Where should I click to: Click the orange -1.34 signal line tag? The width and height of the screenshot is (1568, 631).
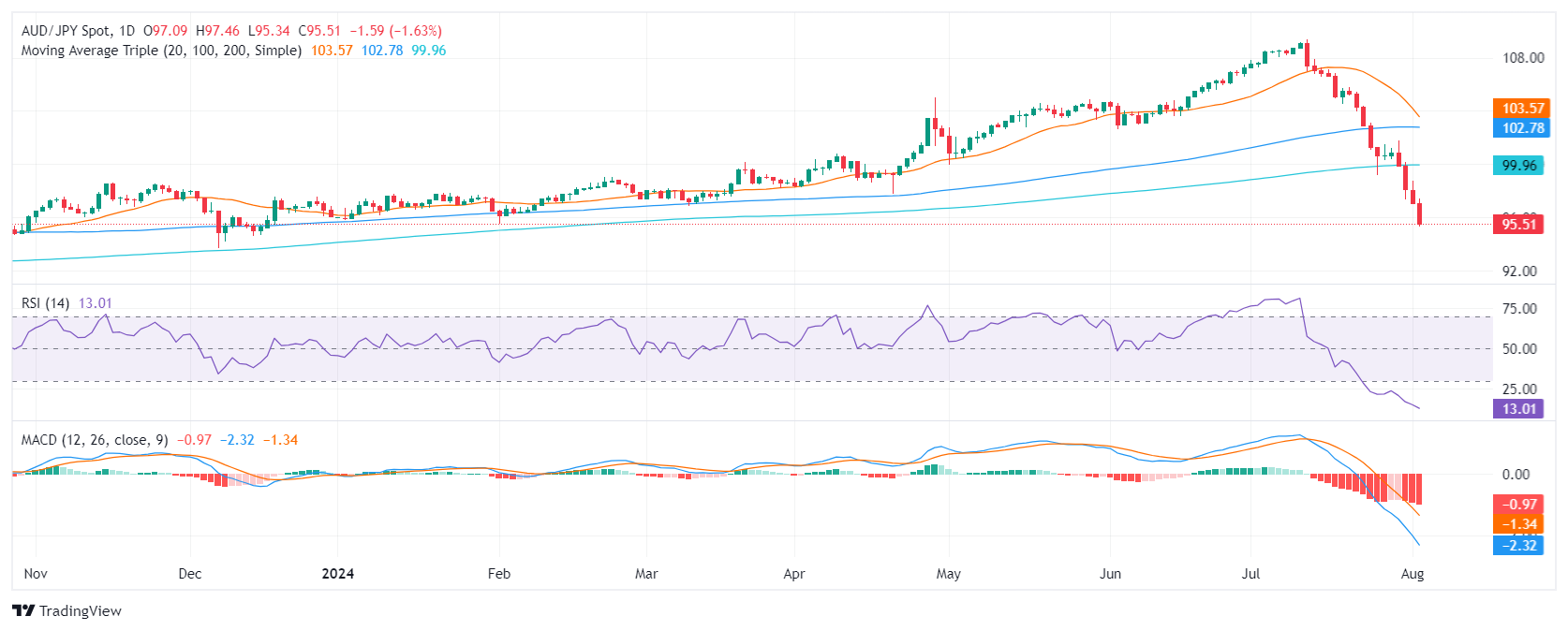pyautogui.click(x=1518, y=524)
